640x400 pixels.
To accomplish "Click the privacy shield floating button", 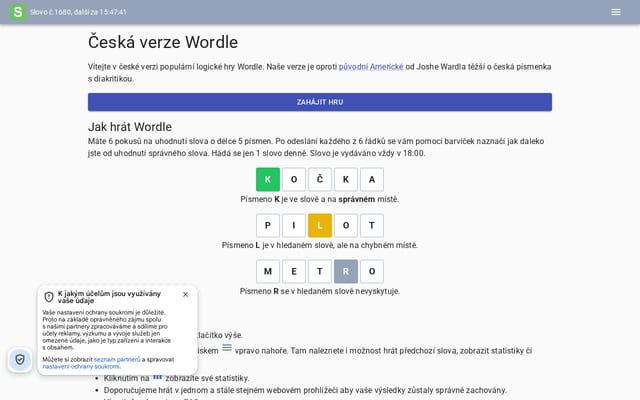I will click(20, 360).
